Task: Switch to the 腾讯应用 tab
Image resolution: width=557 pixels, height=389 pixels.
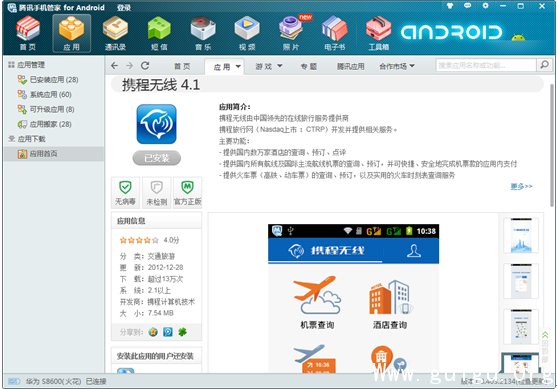Action: coord(351,66)
